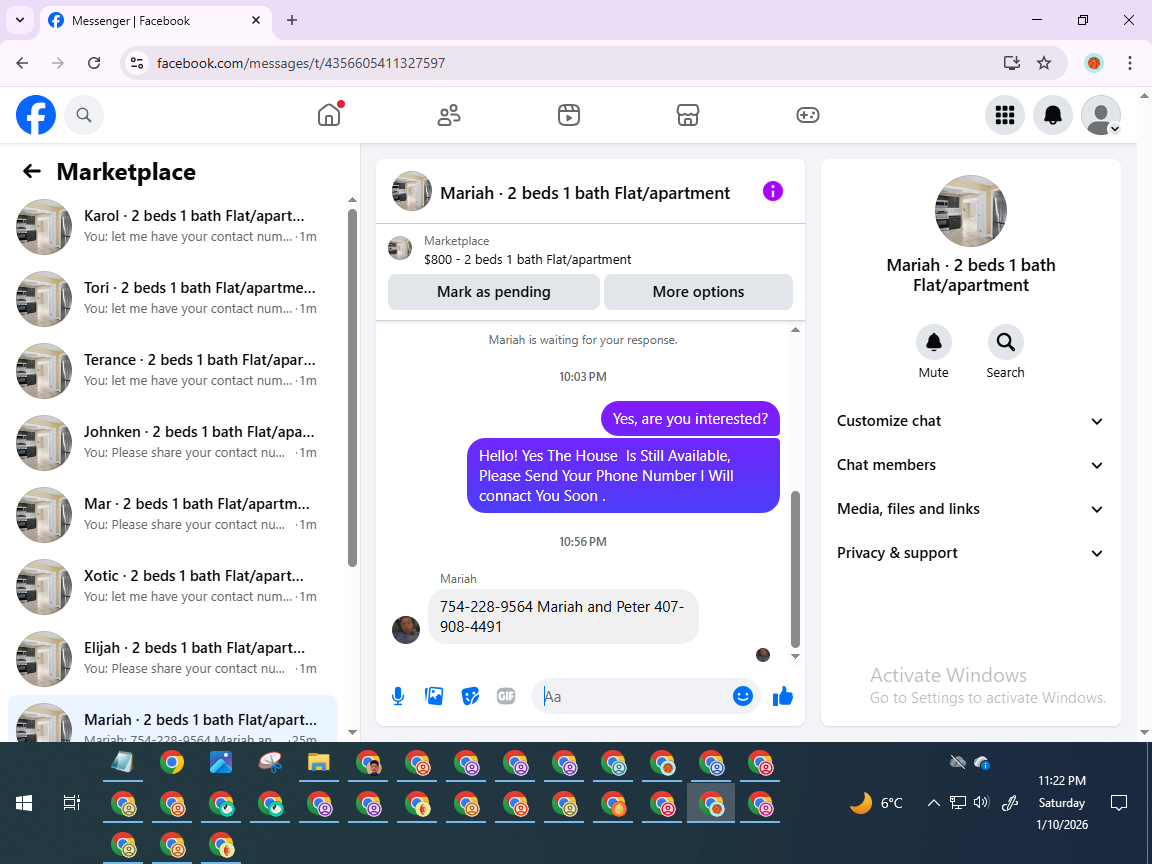1152x864 pixels.
Task: Open the emoji picker smiley icon
Action: coord(743,696)
